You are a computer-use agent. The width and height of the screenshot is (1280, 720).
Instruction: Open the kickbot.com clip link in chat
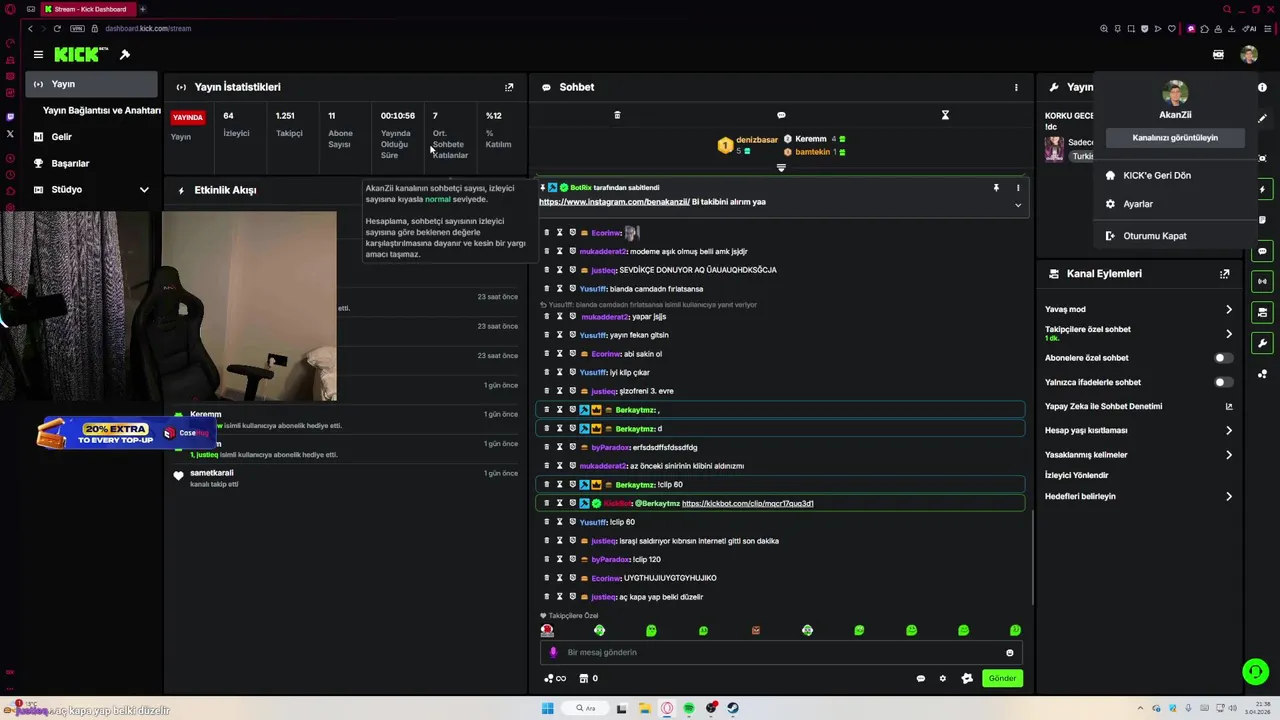coord(747,503)
